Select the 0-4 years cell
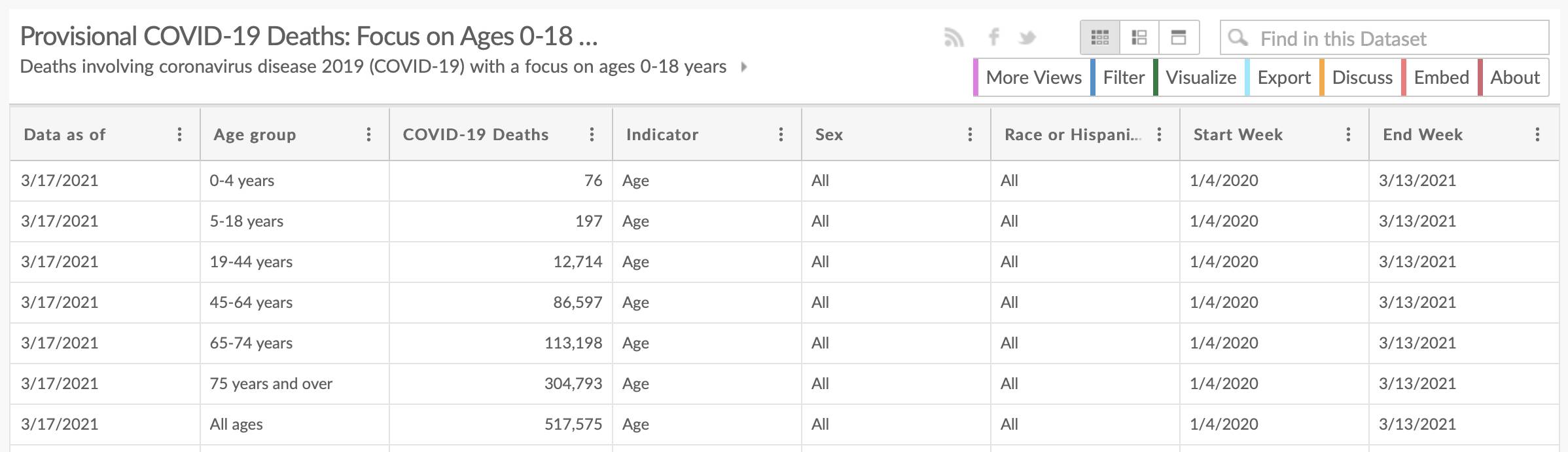Screen dimensions: 1568x452 294,181
